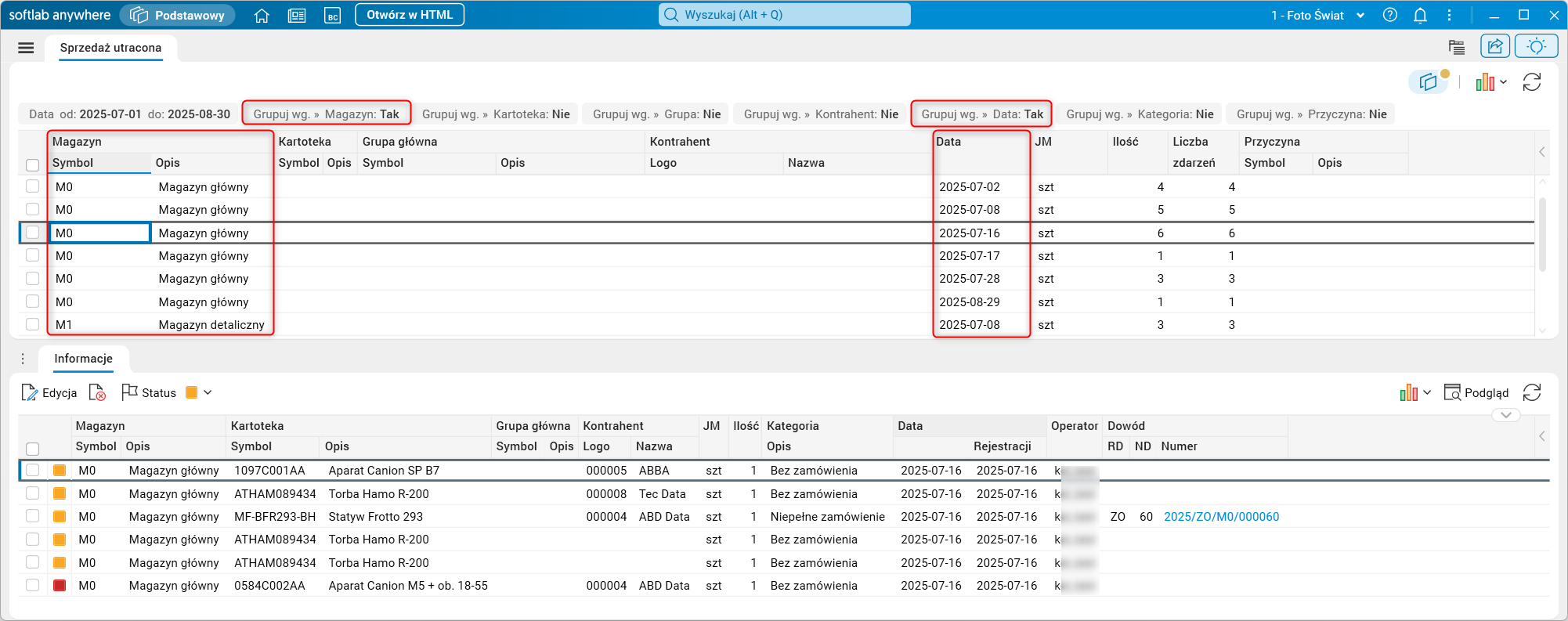Open document link 2025/ZO/M0/000060
The width and height of the screenshot is (1568, 621).
coord(1221,517)
